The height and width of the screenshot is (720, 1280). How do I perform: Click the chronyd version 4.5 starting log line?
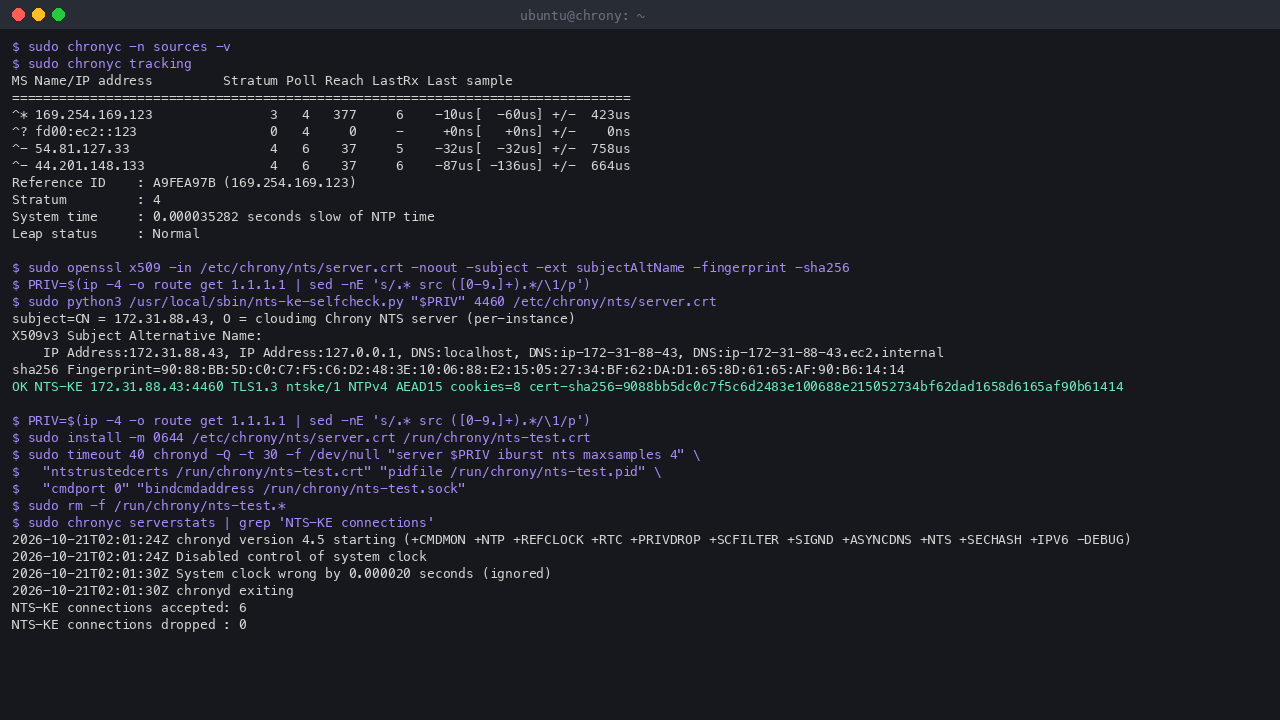click(x=571, y=540)
